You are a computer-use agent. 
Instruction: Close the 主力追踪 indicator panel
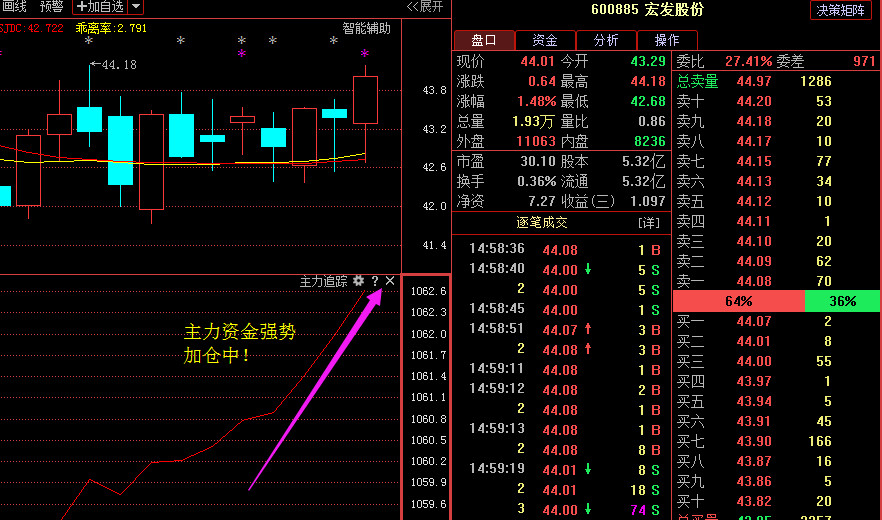(x=390, y=282)
